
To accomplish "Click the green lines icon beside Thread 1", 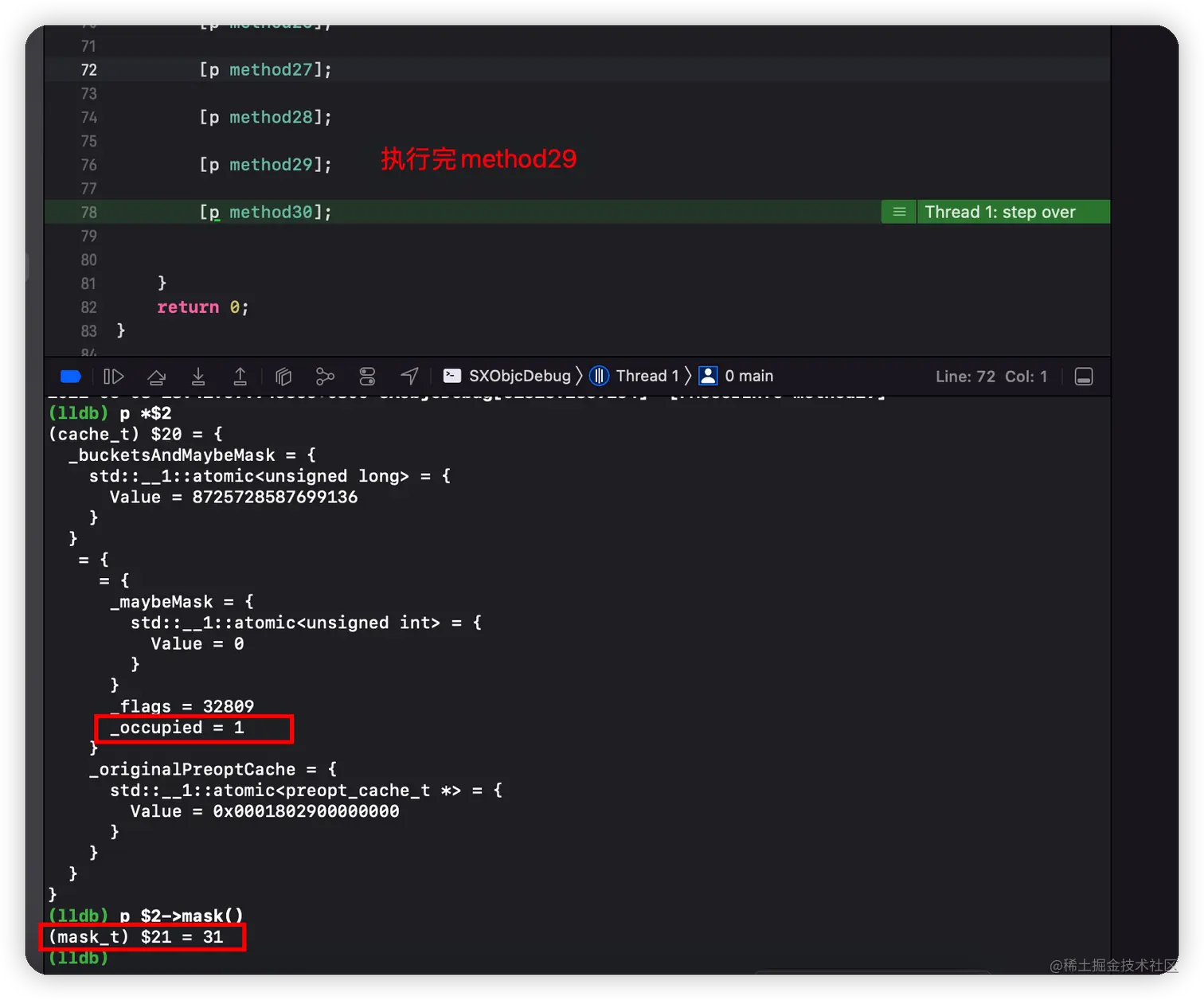I will [x=899, y=212].
